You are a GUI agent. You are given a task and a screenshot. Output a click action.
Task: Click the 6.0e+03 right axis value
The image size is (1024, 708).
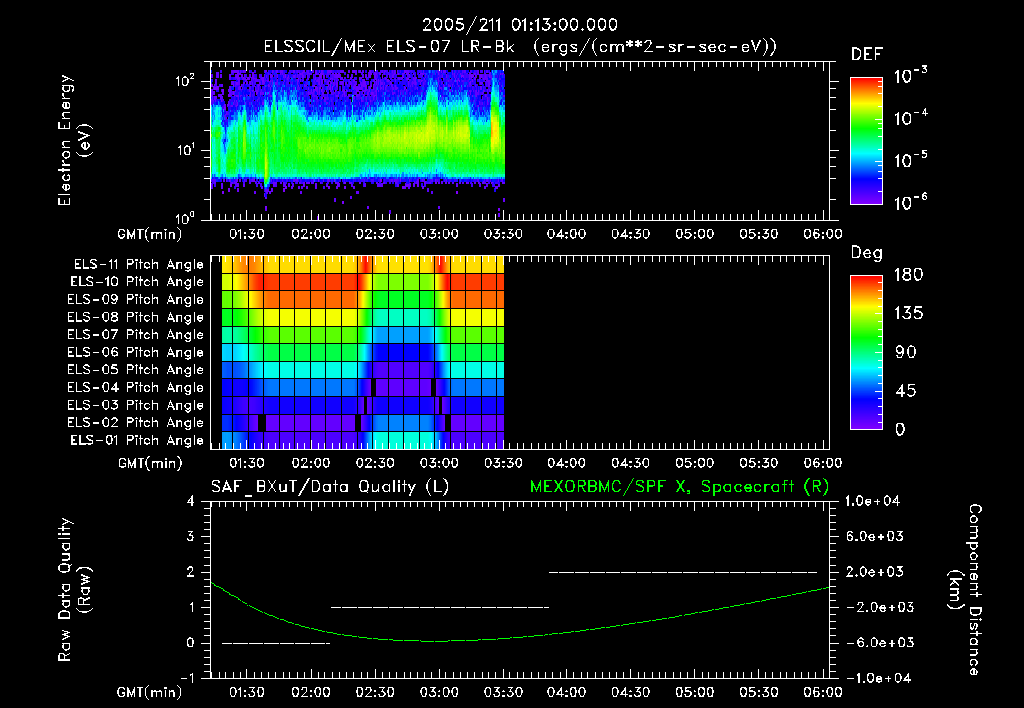click(x=875, y=537)
